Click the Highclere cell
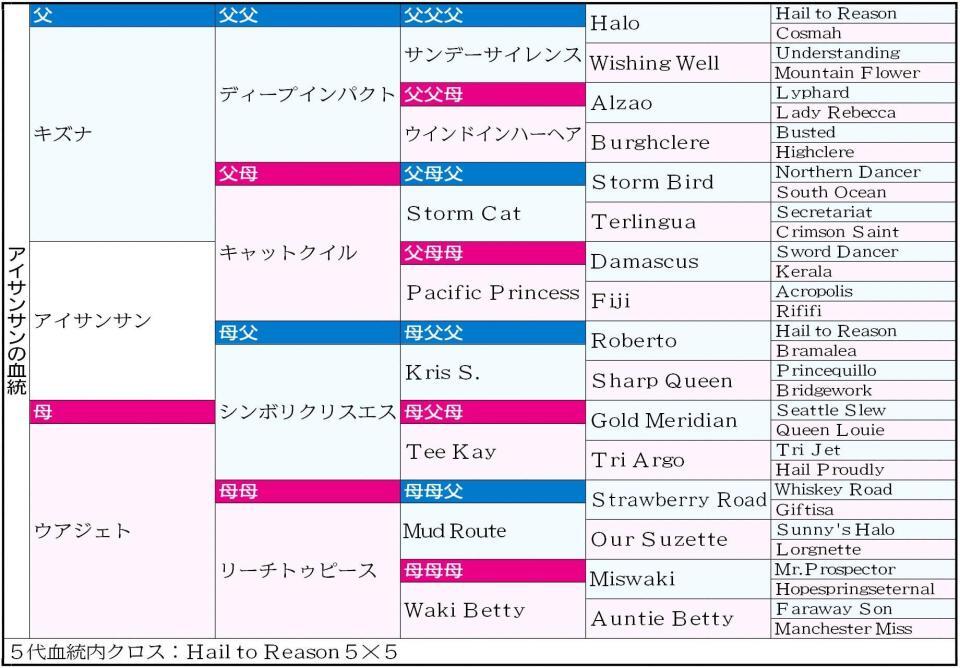Image resolution: width=960 pixels, height=668 pixels. [863, 152]
